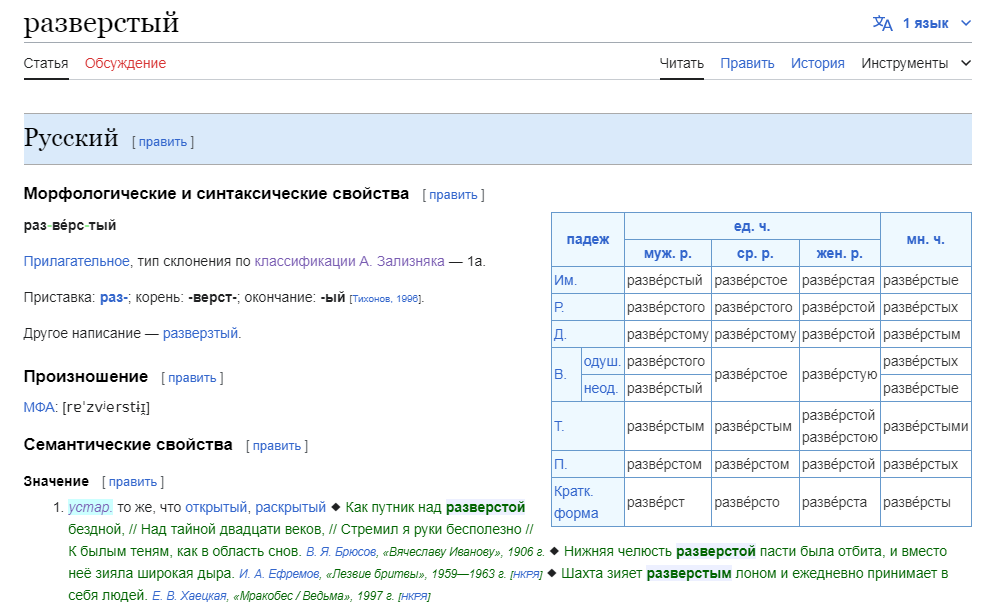Select table cell 'развёрстою'

[x=839, y=437]
